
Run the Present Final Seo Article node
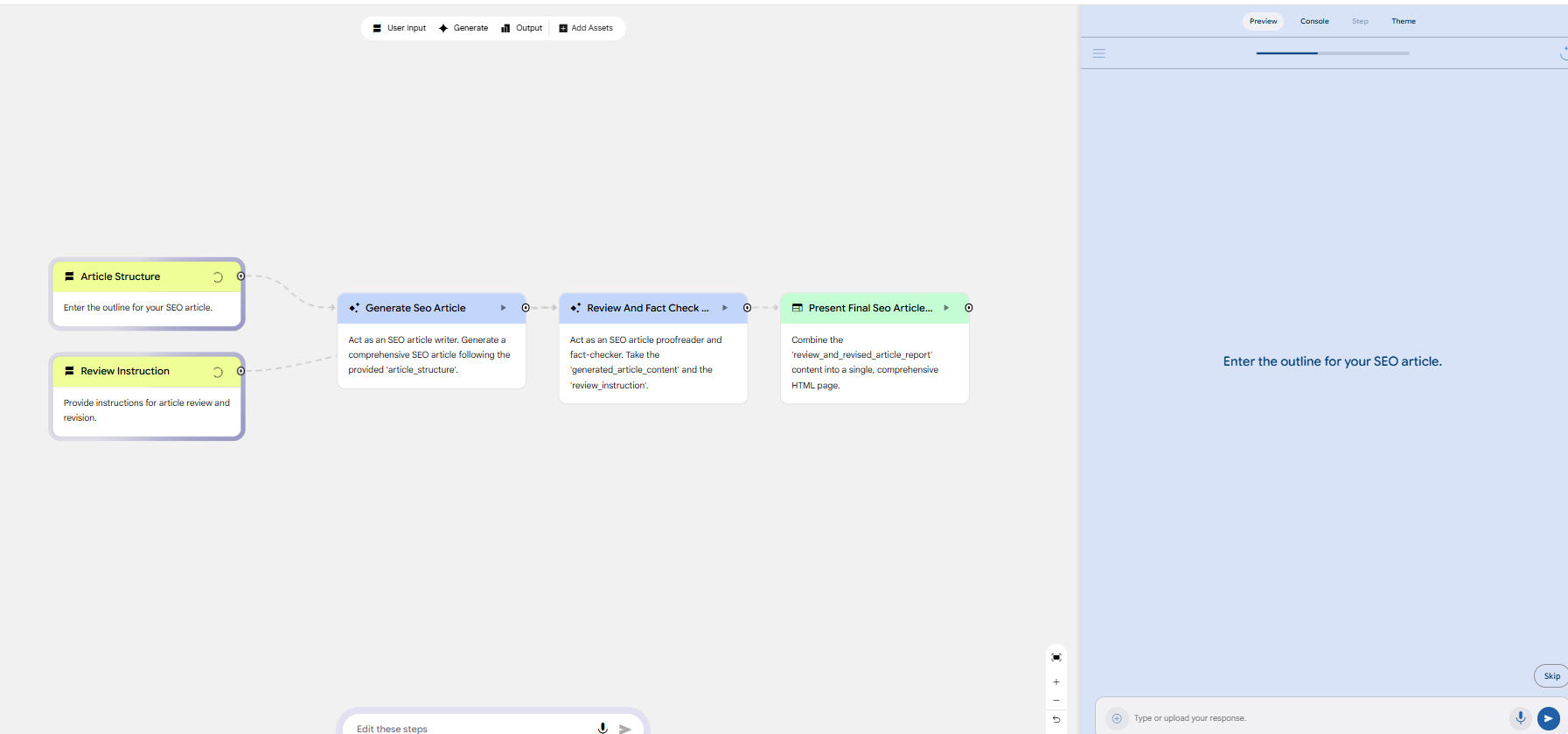coord(946,308)
